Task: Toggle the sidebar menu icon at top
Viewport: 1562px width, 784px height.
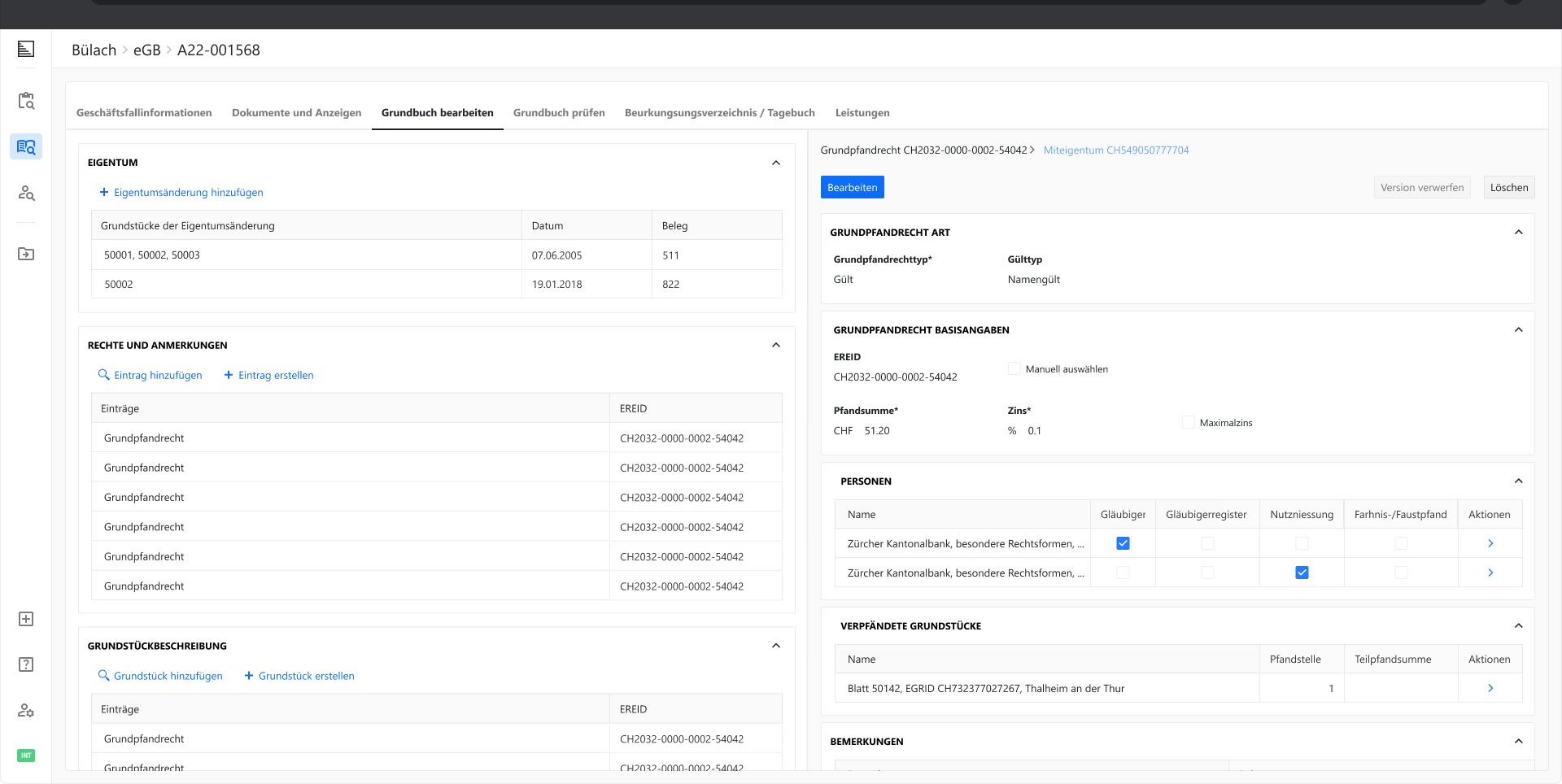Action: [26, 50]
